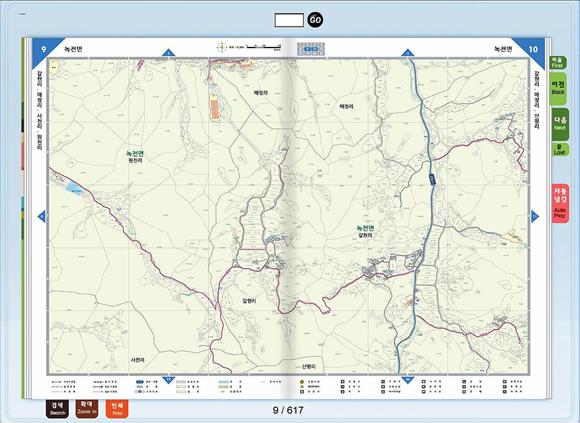Focus the page number input box
The width and height of the screenshot is (580, 423).
pos(289,20)
